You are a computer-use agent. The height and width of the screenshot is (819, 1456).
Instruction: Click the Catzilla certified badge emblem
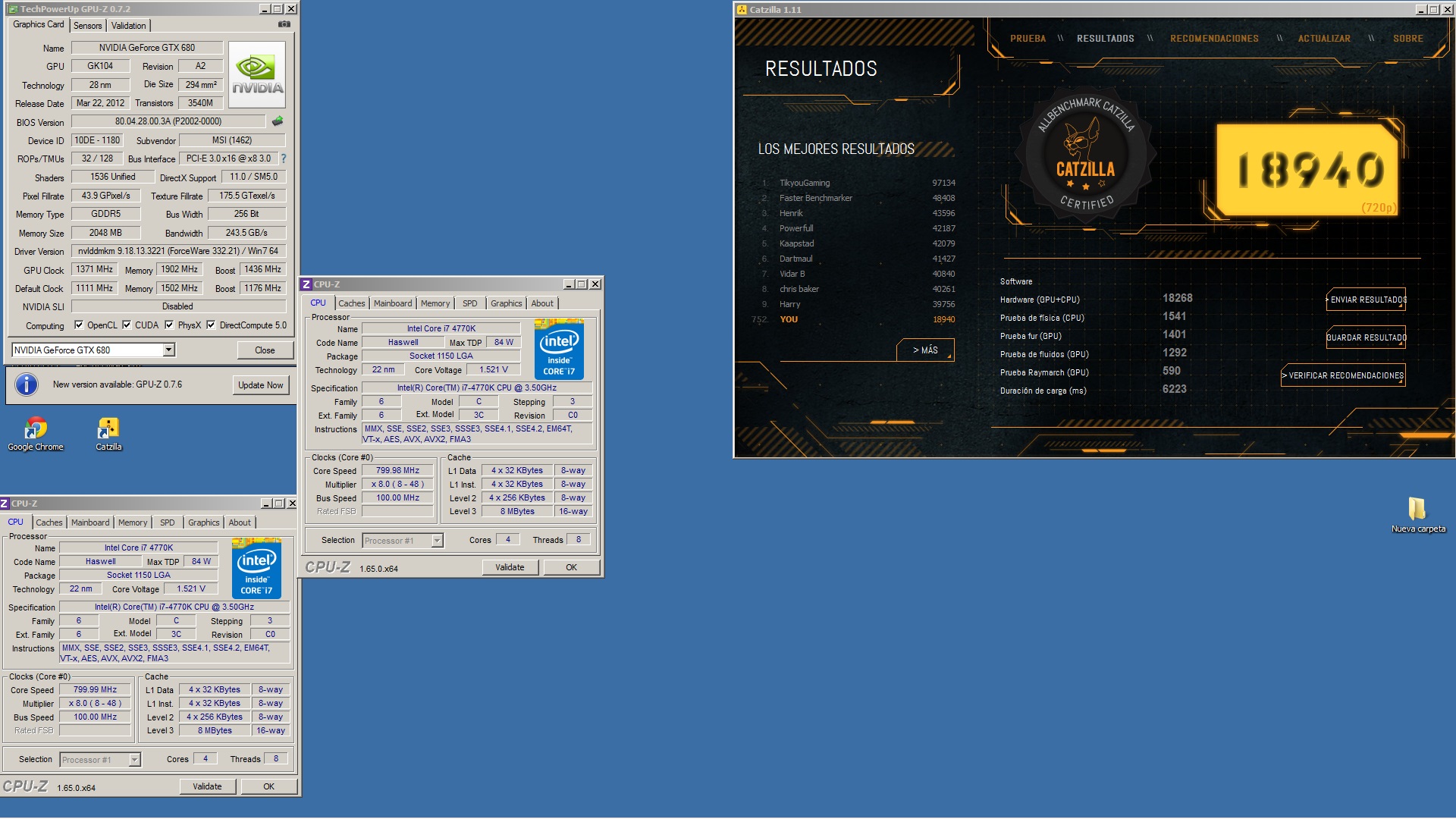click(1086, 155)
